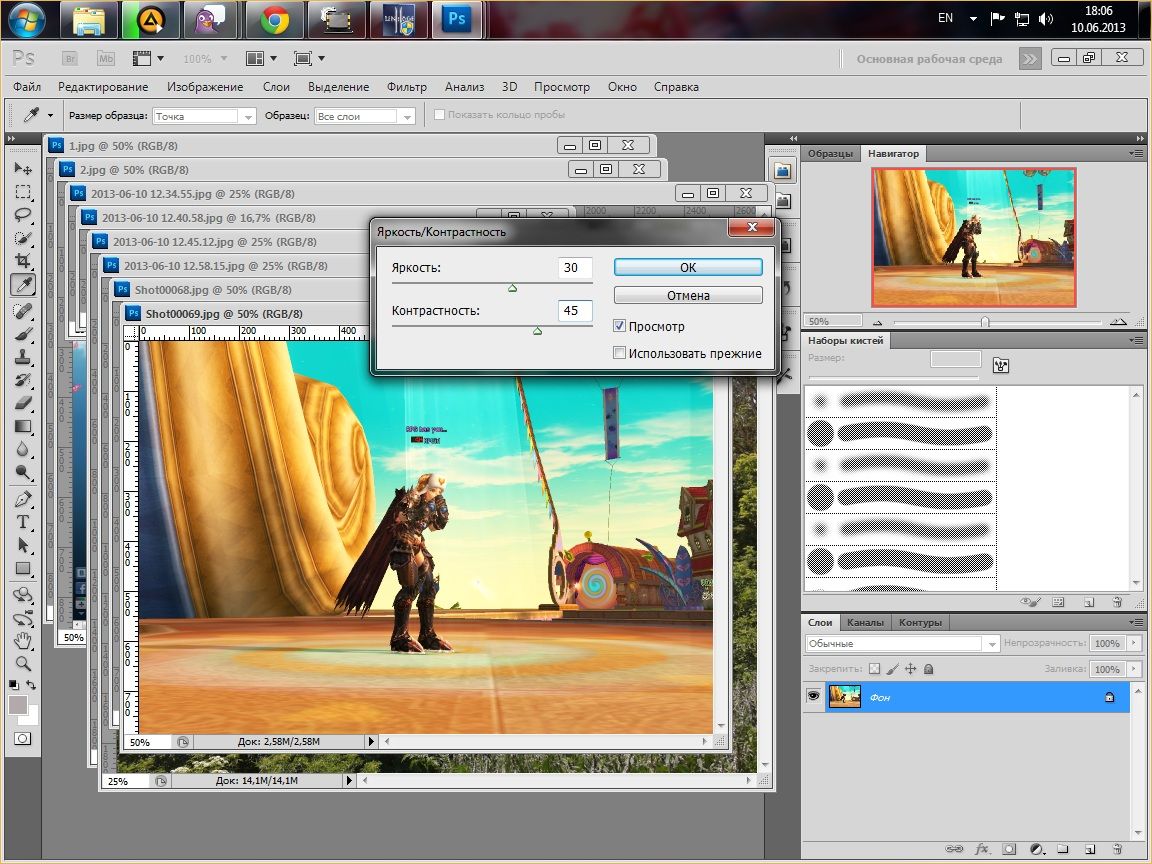Select the Zoom tool
This screenshot has height=864, width=1152.
pyautogui.click(x=23, y=664)
